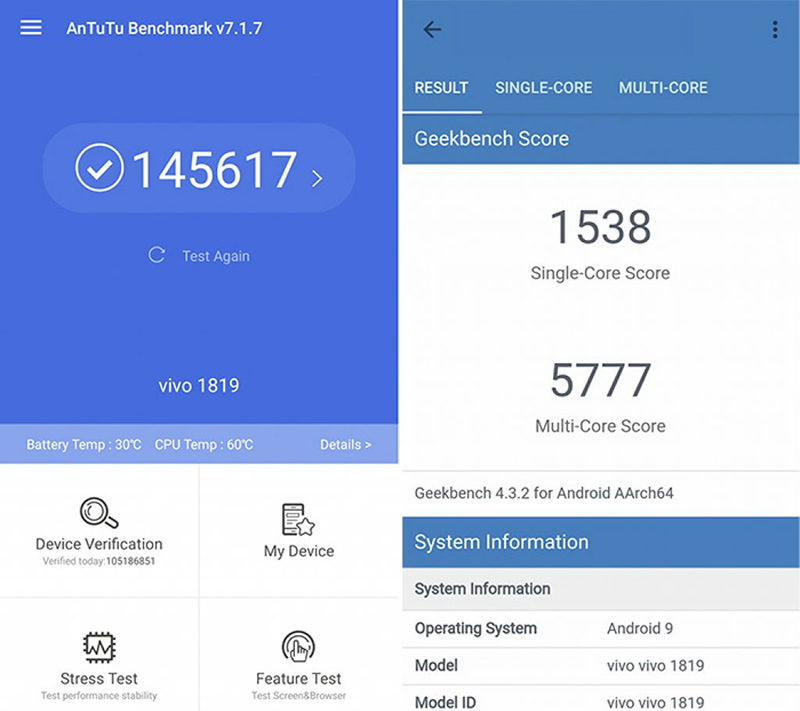Image resolution: width=800 pixels, height=711 pixels.
Task: Click Test performance stability caption
Action: point(99,696)
